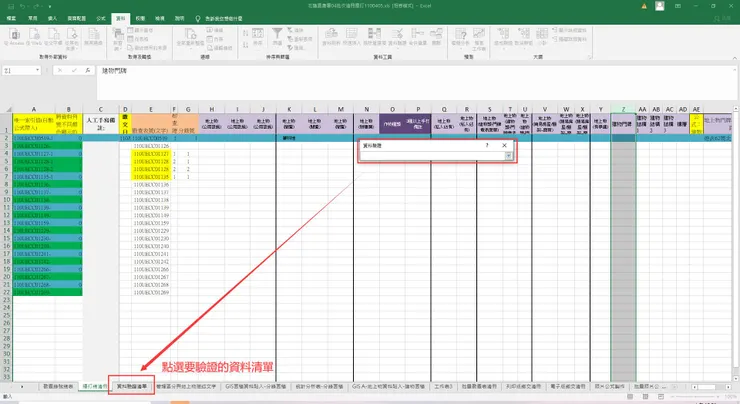Click the account profile picture icon
740x404 pixels.
coord(659,6)
